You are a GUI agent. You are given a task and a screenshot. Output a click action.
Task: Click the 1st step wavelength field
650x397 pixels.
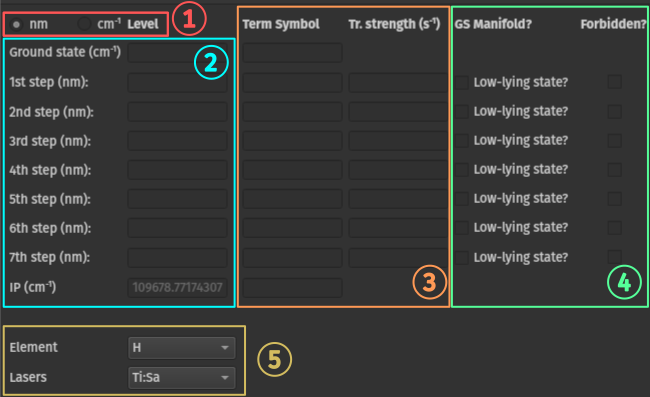coord(177,82)
